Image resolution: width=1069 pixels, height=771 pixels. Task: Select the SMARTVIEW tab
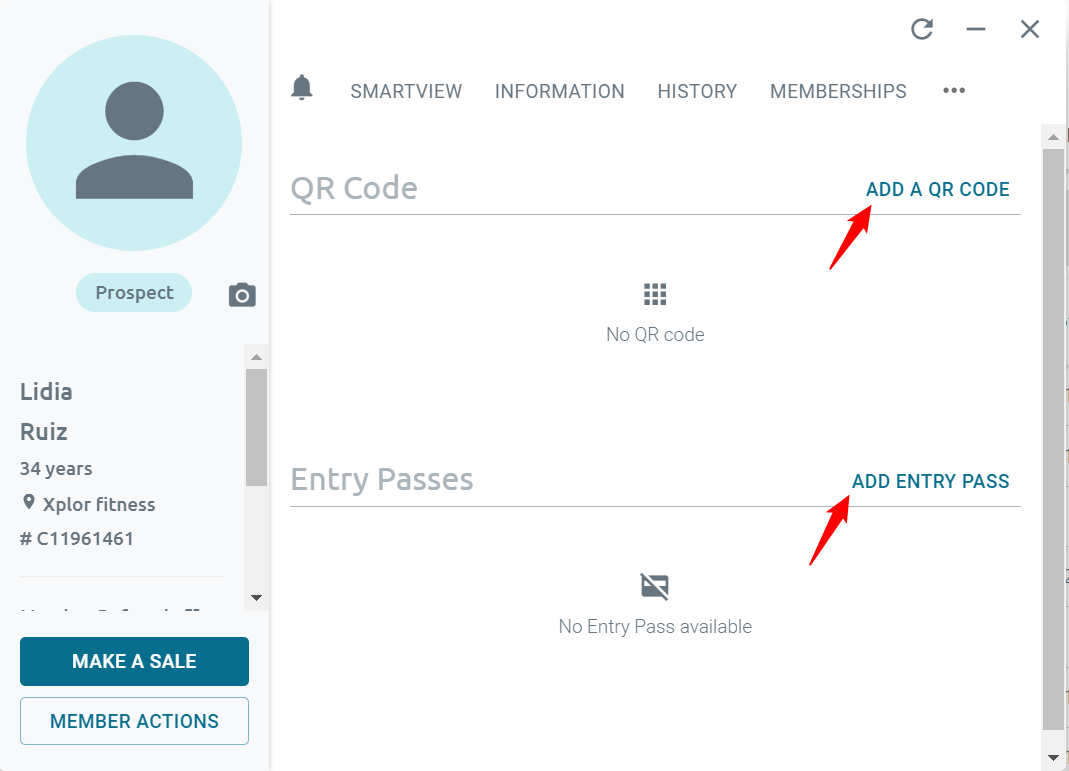point(406,91)
